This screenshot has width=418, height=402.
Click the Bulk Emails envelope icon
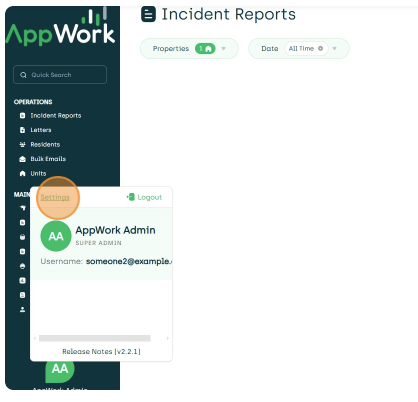point(22,159)
